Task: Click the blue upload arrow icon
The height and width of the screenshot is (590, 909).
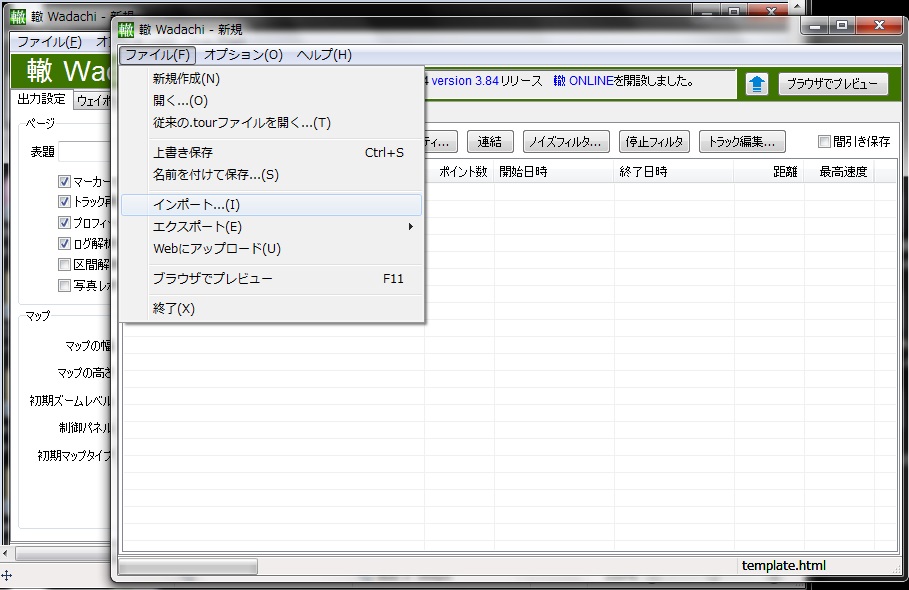Action: click(757, 84)
